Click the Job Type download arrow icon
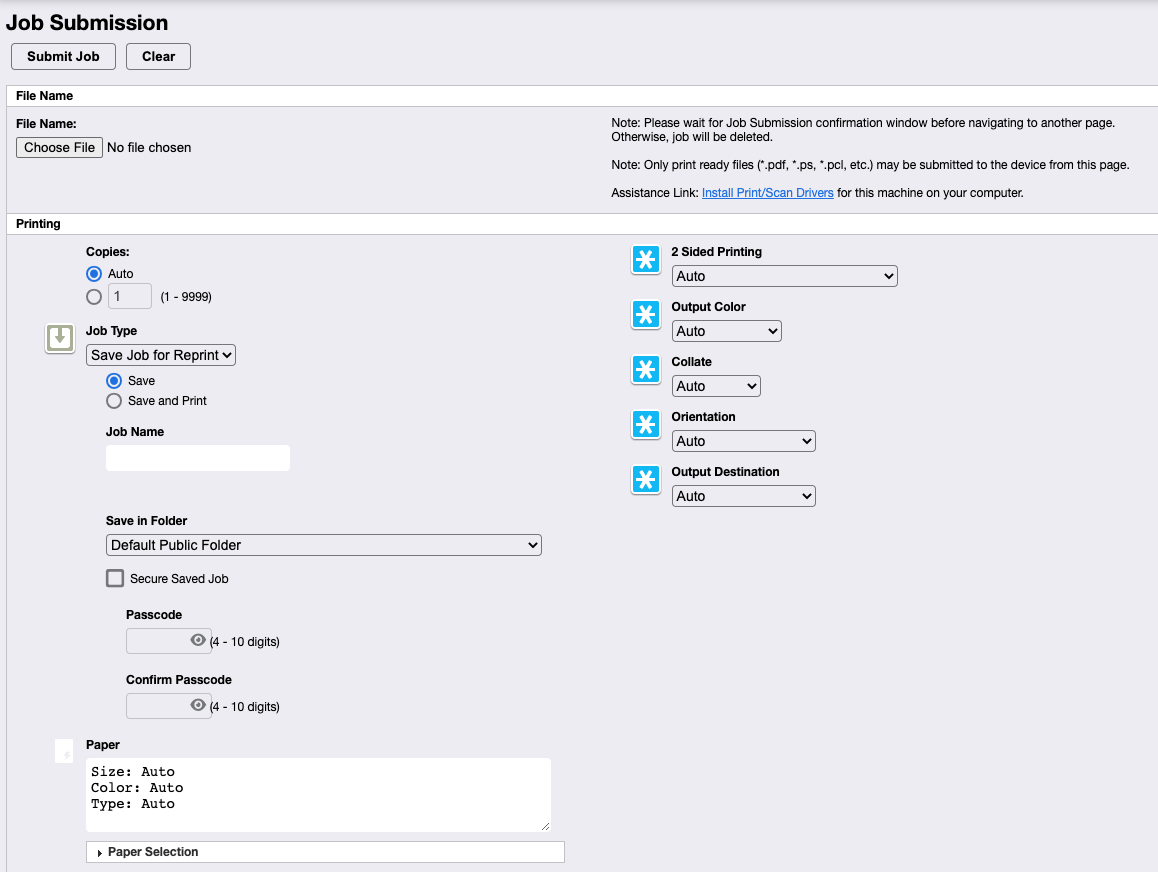 coord(60,338)
